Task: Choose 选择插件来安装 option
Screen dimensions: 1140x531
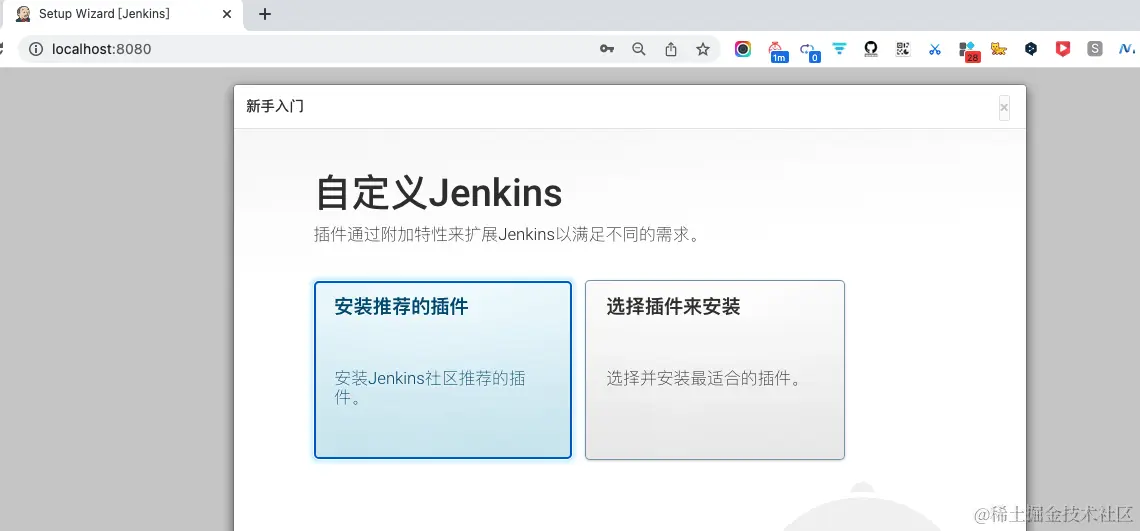Action: 715,370
